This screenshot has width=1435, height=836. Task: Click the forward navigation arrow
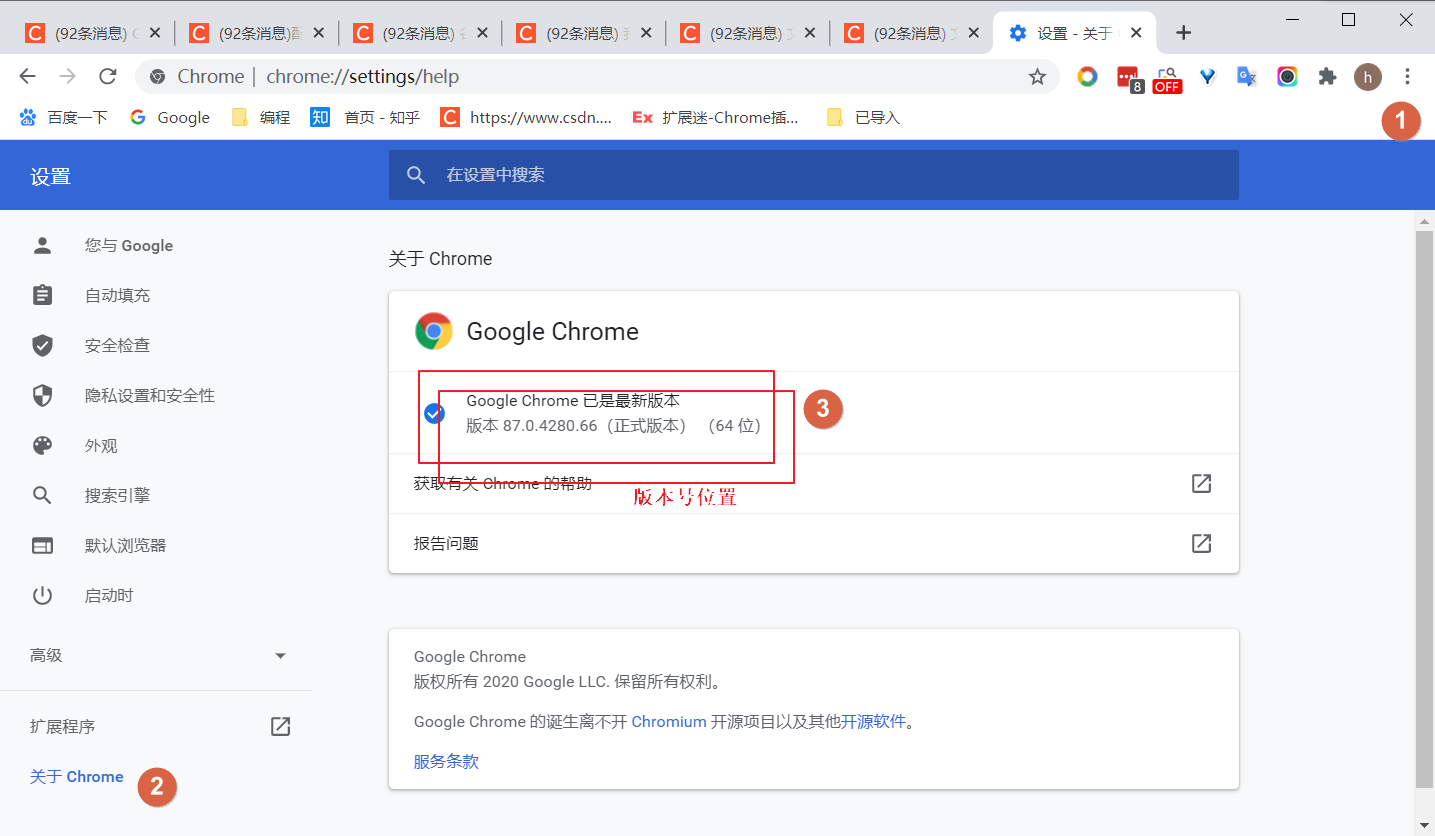pyautogui.click(x=68, y=77)
